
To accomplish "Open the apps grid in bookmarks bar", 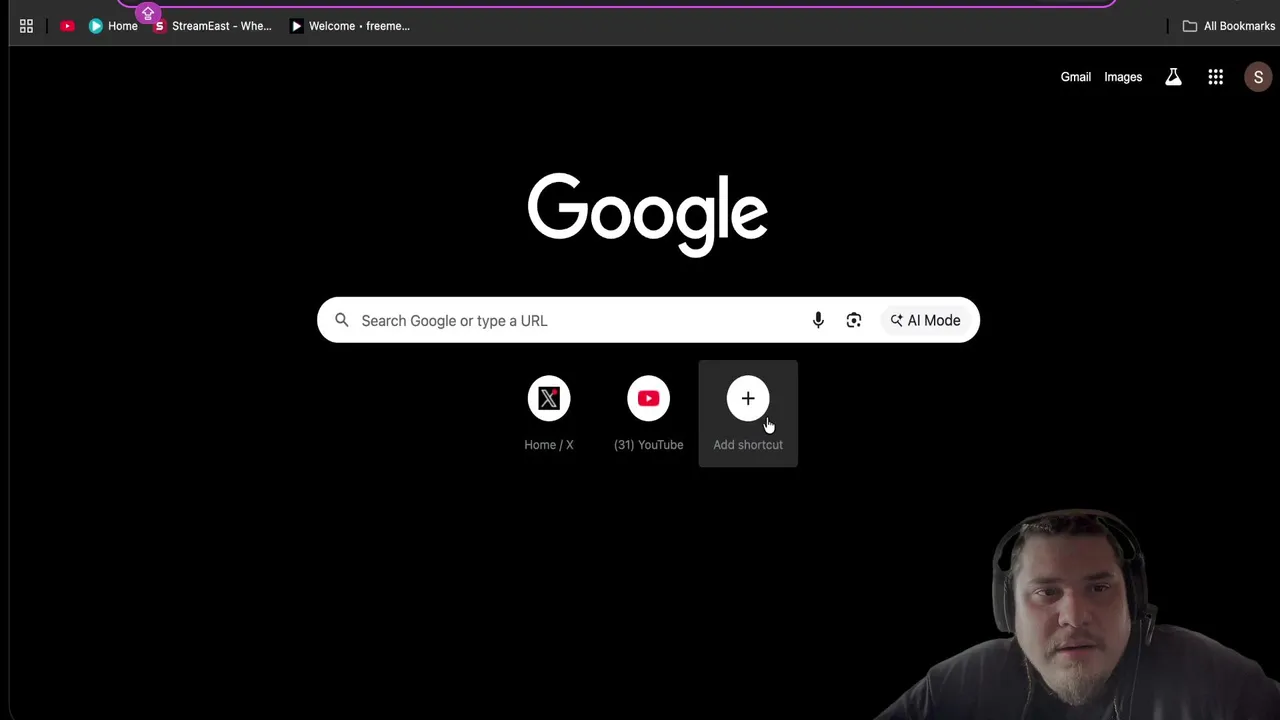I will pos(26,26).
